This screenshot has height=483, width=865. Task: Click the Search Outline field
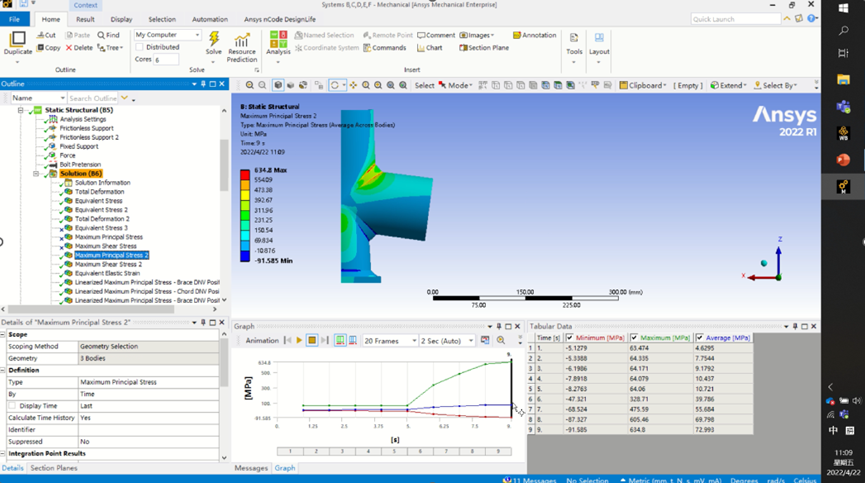pyautogui.click(x=93, y=98)
